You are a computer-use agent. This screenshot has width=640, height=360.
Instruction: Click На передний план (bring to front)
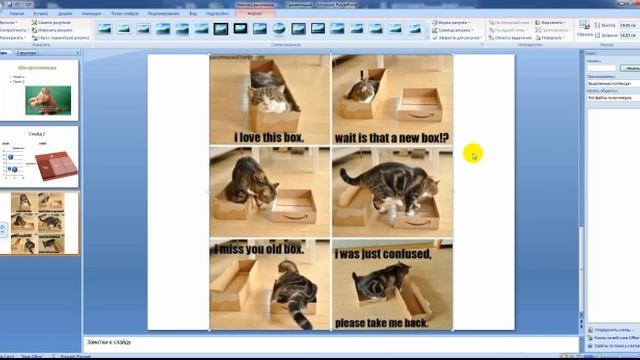(510, 22)
